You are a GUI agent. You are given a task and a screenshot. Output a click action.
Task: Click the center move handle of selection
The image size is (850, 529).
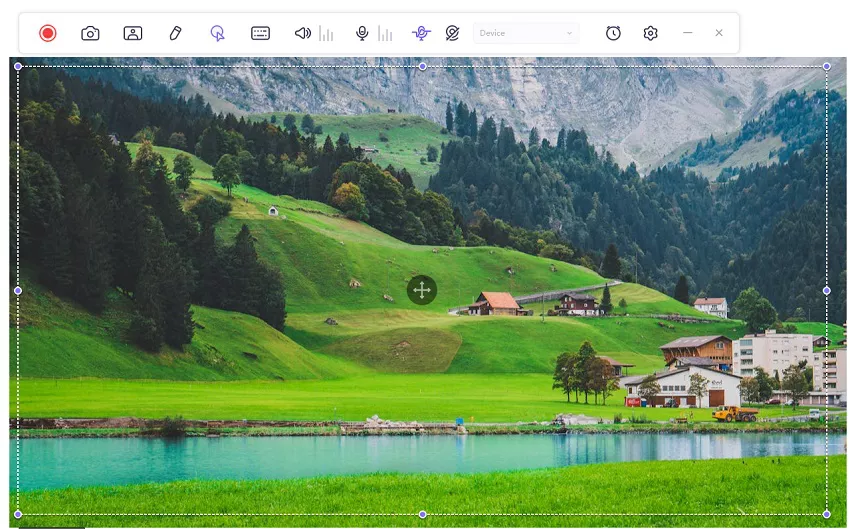tap(422, 290)
